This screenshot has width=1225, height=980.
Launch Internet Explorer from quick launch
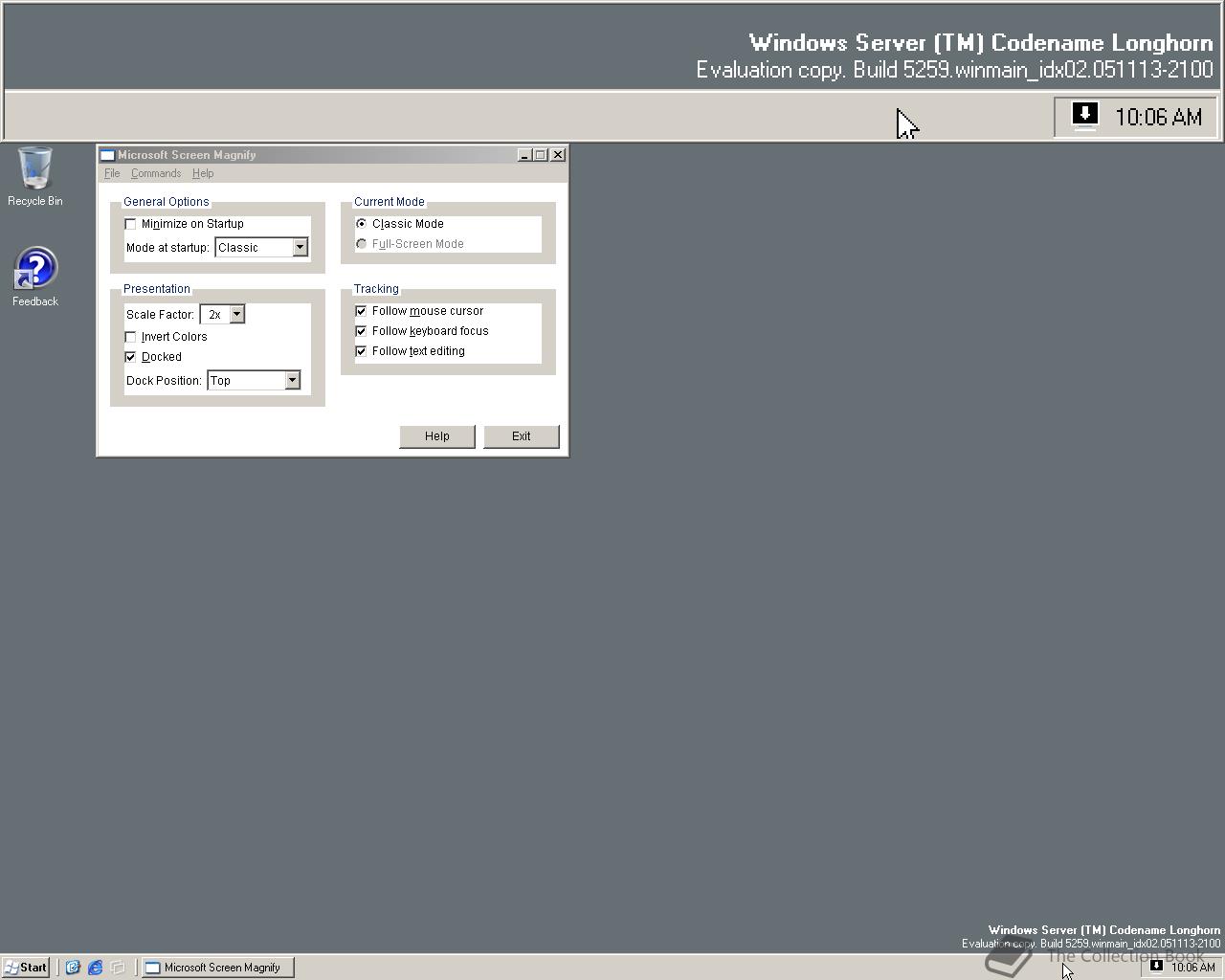(96, 968)
